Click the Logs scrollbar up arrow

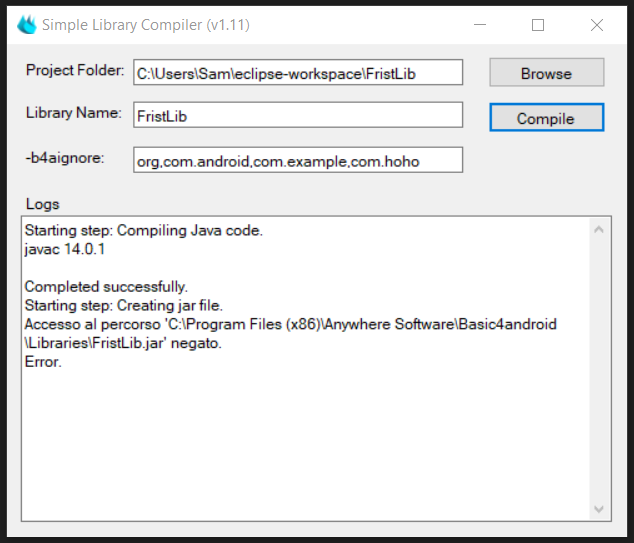[x=599, y=230]
